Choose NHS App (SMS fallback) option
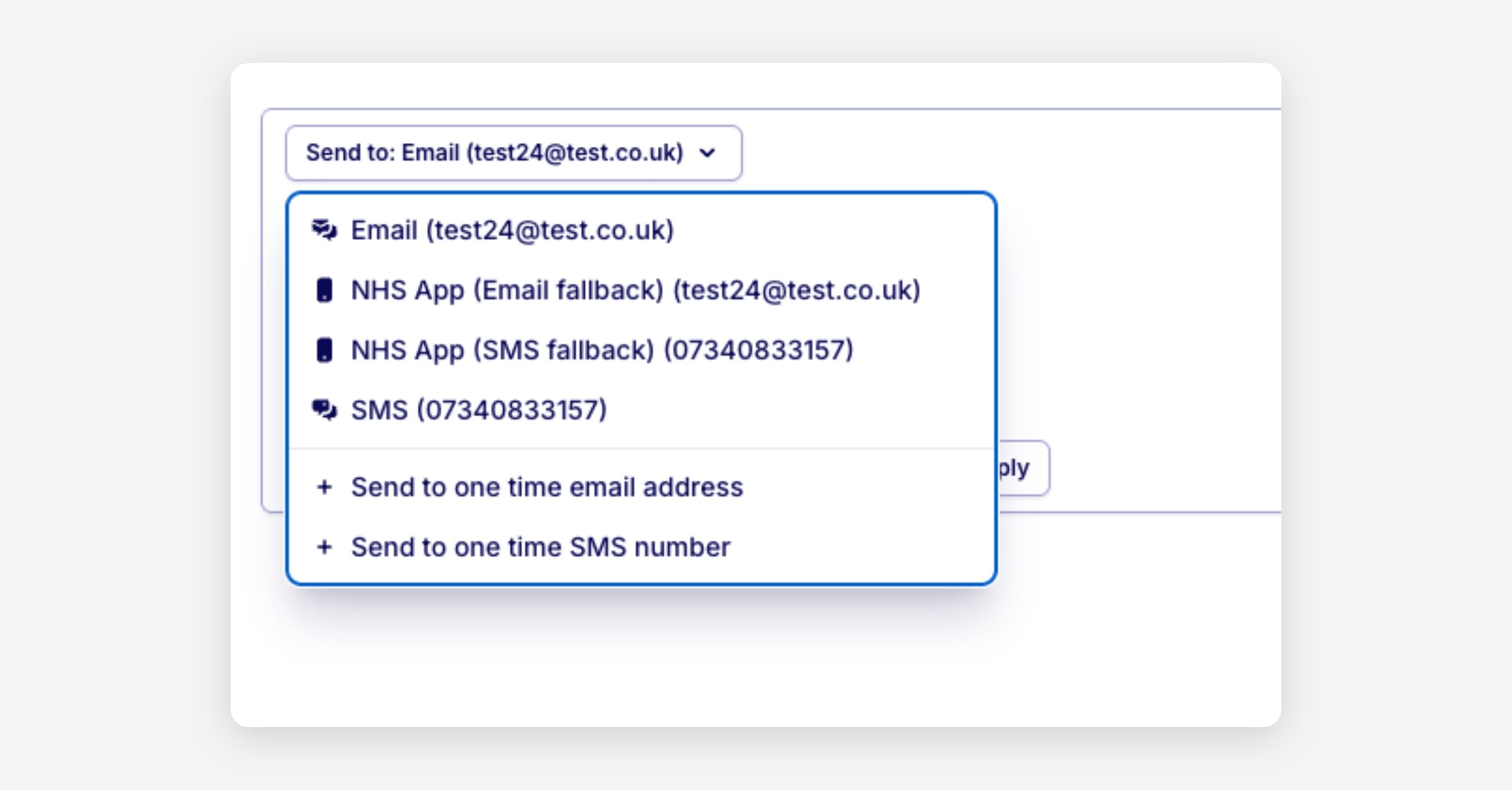The image size is (1512, 790). click(602, 350)
